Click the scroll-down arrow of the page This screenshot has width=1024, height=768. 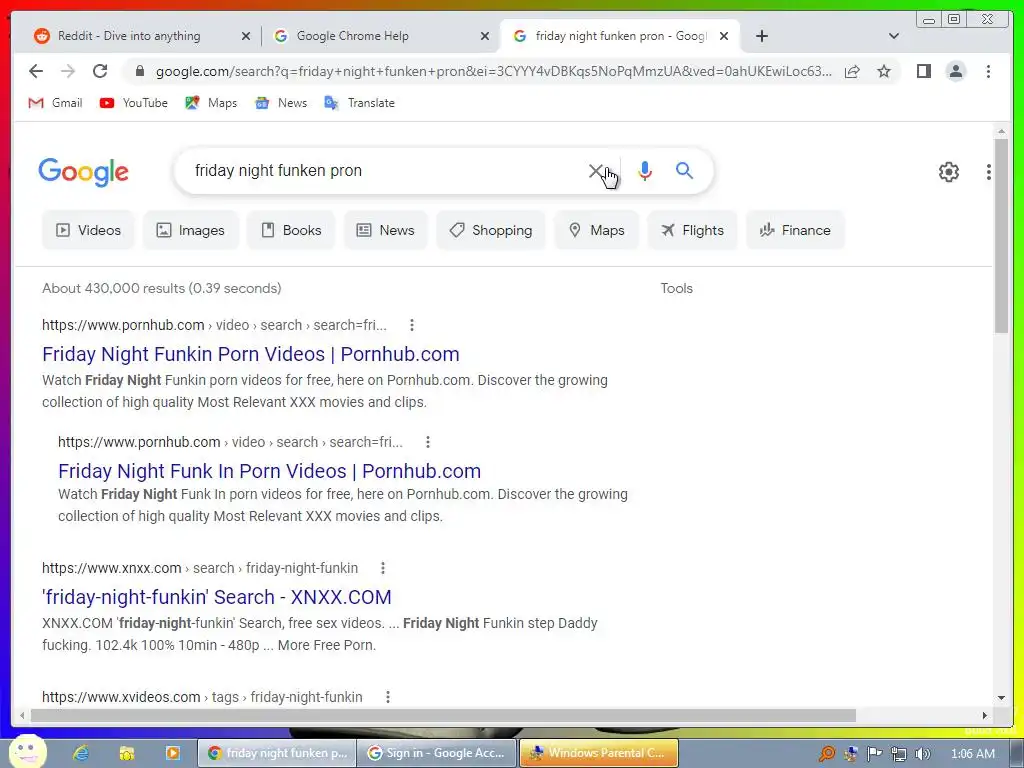[x=1002, y=697]
